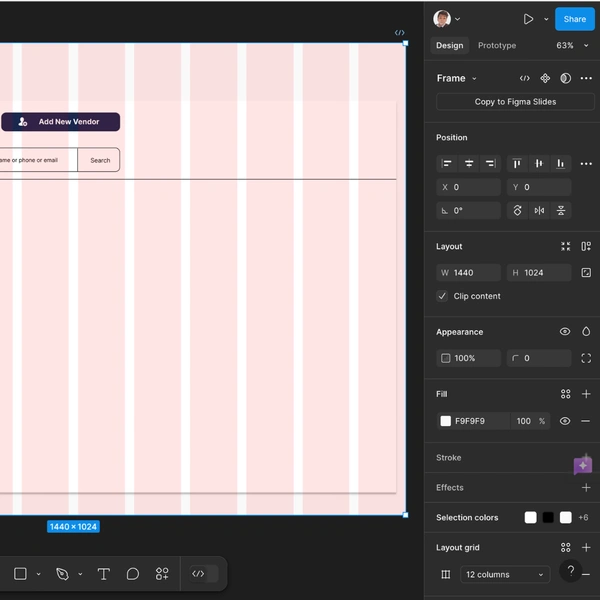Hide the F9F9F9 fill eye toggle
Viewport: 600px width, 600px height.
(x=565, y=421)
